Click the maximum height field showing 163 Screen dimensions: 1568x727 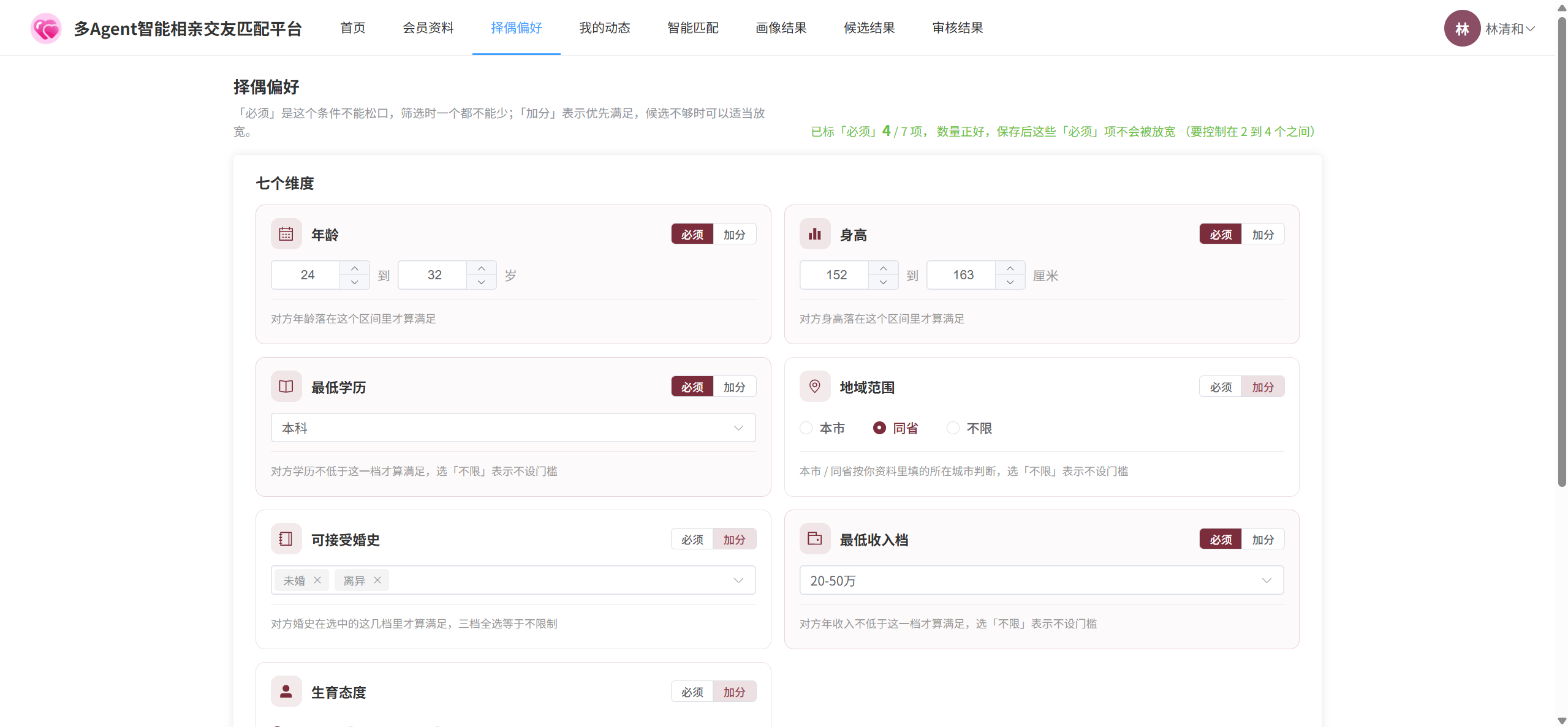click(x=962, y=275)
